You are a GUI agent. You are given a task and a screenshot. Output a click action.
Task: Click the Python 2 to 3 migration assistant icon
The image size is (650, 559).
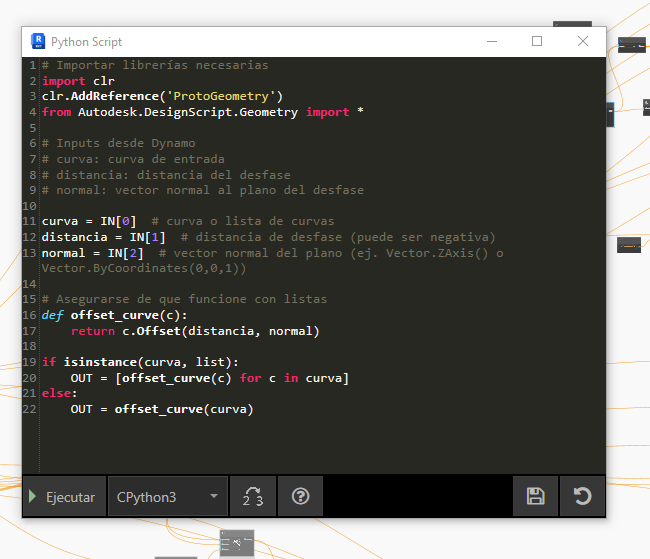tap(253, 496)
